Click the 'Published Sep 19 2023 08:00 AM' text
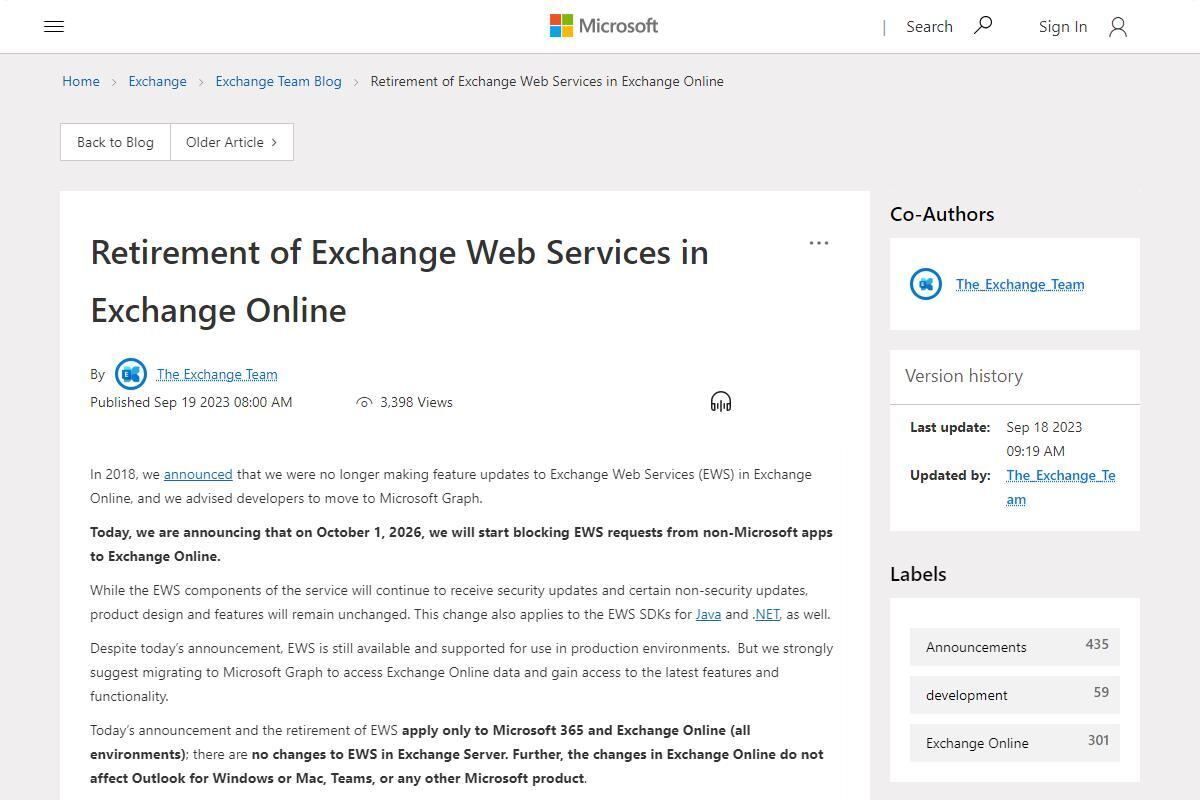The width and height of the screenshot is (1200, 800). tap(191, 402)
